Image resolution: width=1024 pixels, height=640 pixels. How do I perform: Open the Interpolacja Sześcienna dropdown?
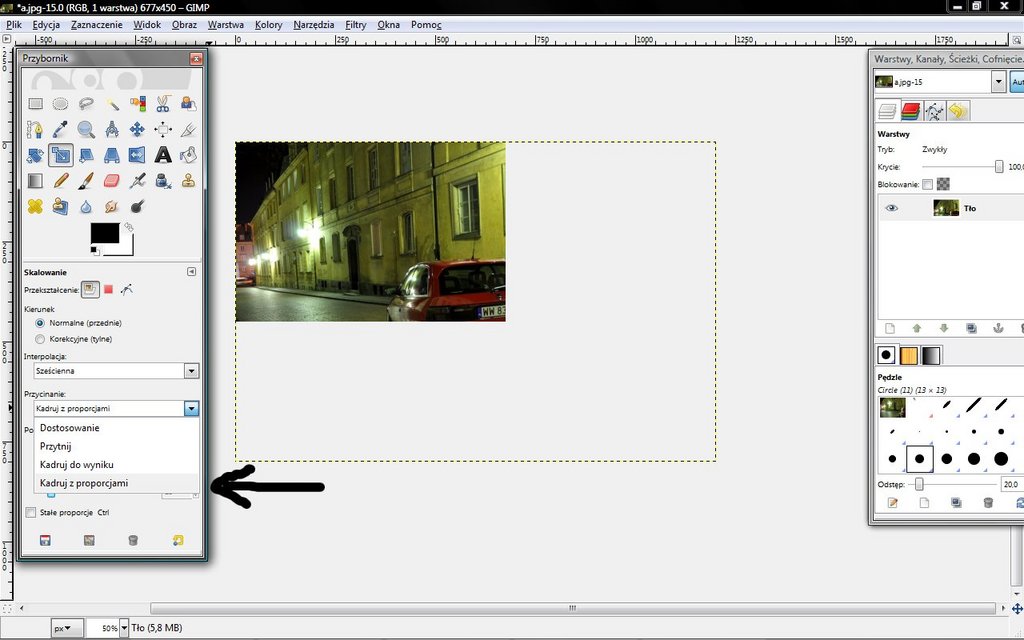pyautogui.click(x=116, y=371)
